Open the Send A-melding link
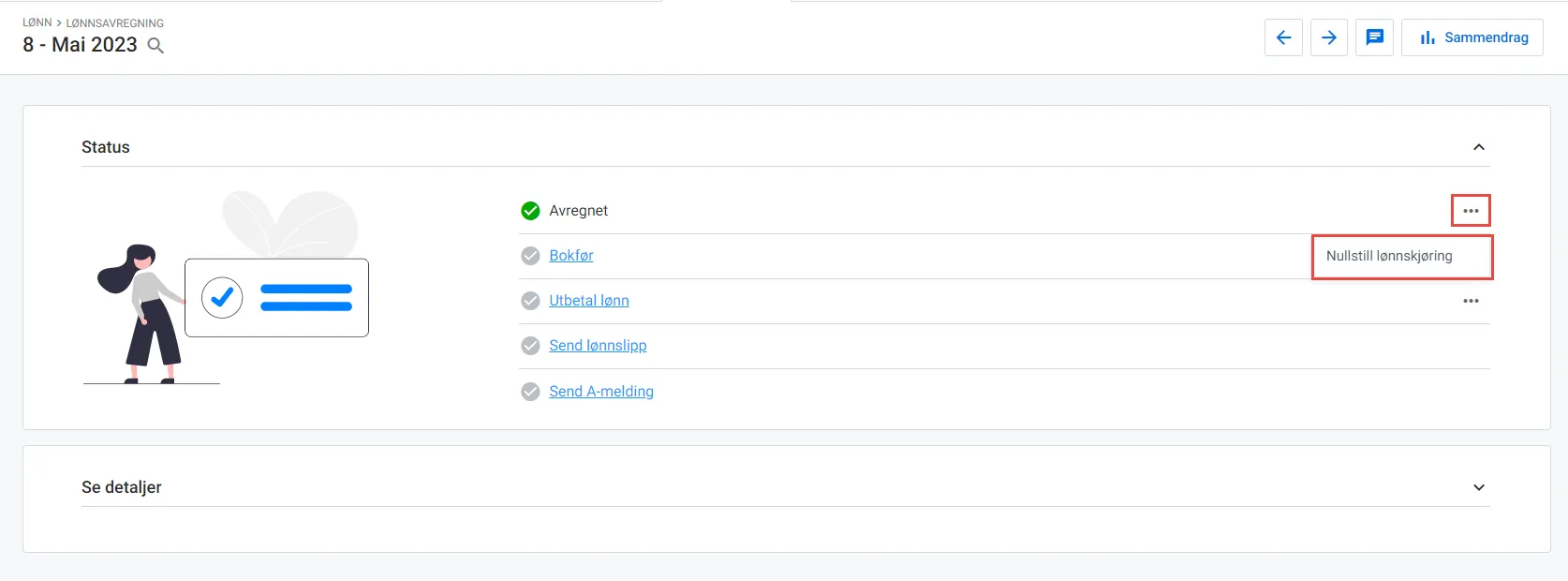Screen dimensions: 1568x581 (x=600, y=392)
